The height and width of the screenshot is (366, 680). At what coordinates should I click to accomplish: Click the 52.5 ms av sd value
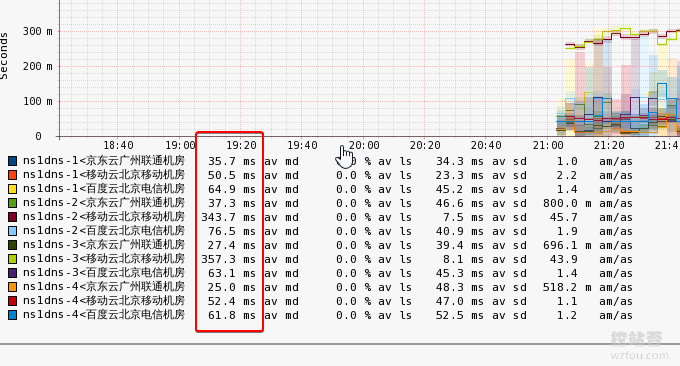click(460, 315)
